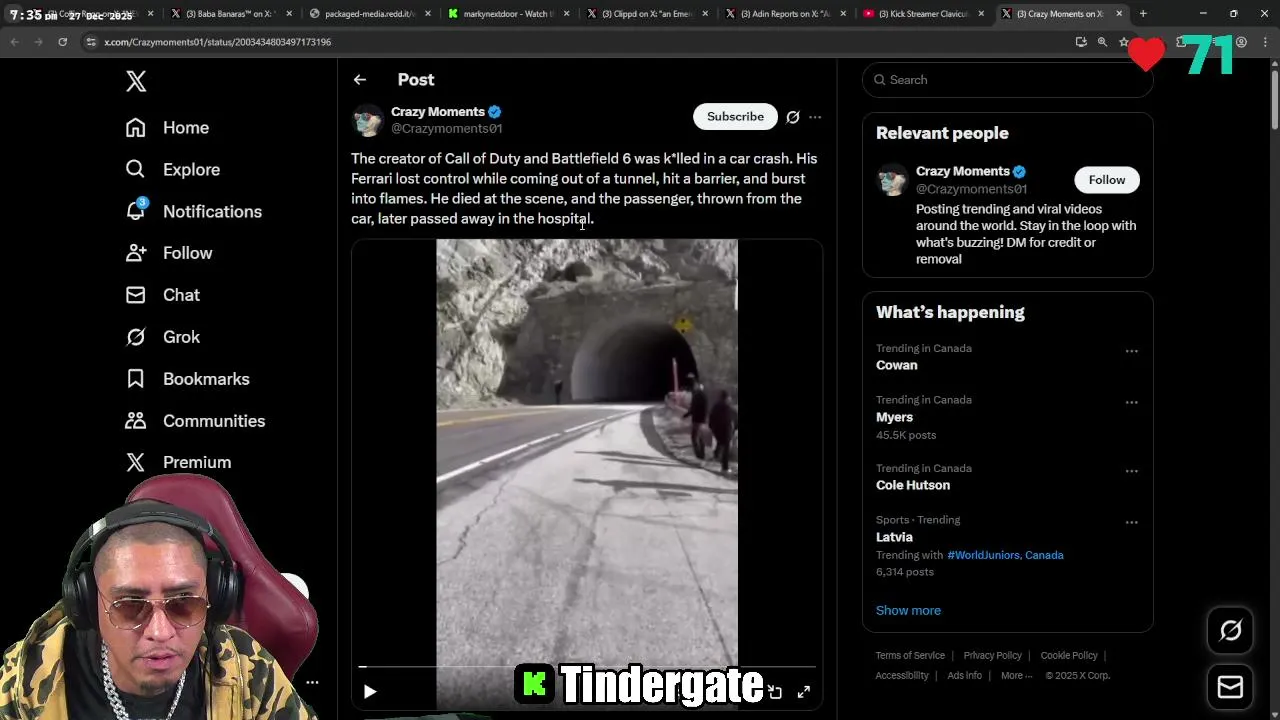Open the floating messages envelope button
Screen dimensions: 1280x720
point(1230,688)
